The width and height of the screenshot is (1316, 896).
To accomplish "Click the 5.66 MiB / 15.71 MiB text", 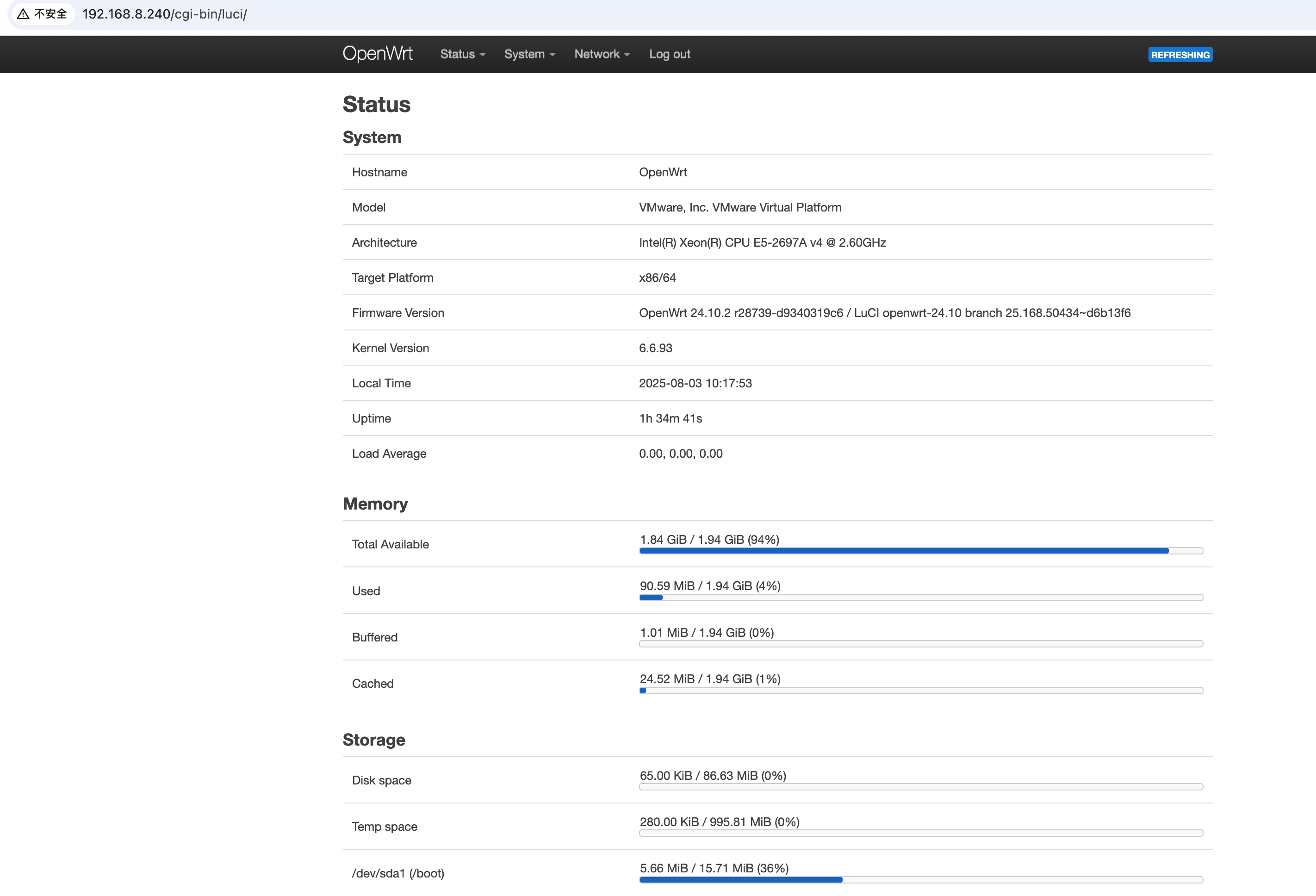I will point(714,868).
